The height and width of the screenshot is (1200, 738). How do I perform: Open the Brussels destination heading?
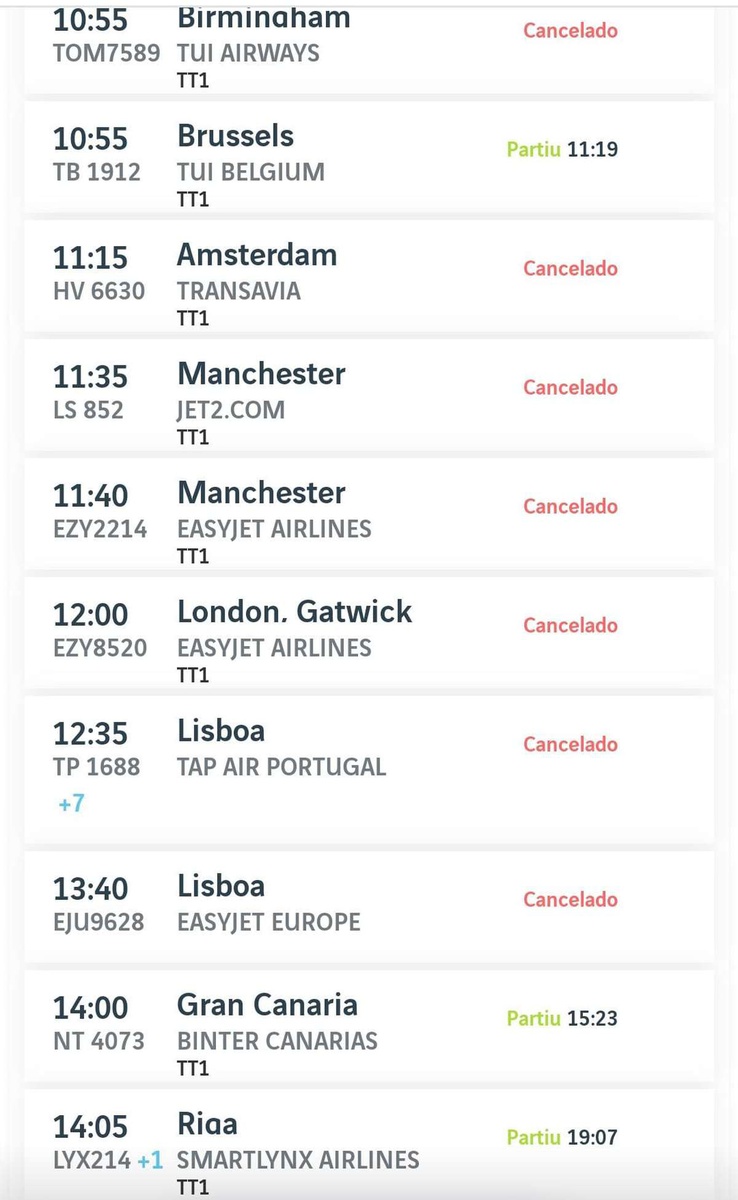click(235, 136)
